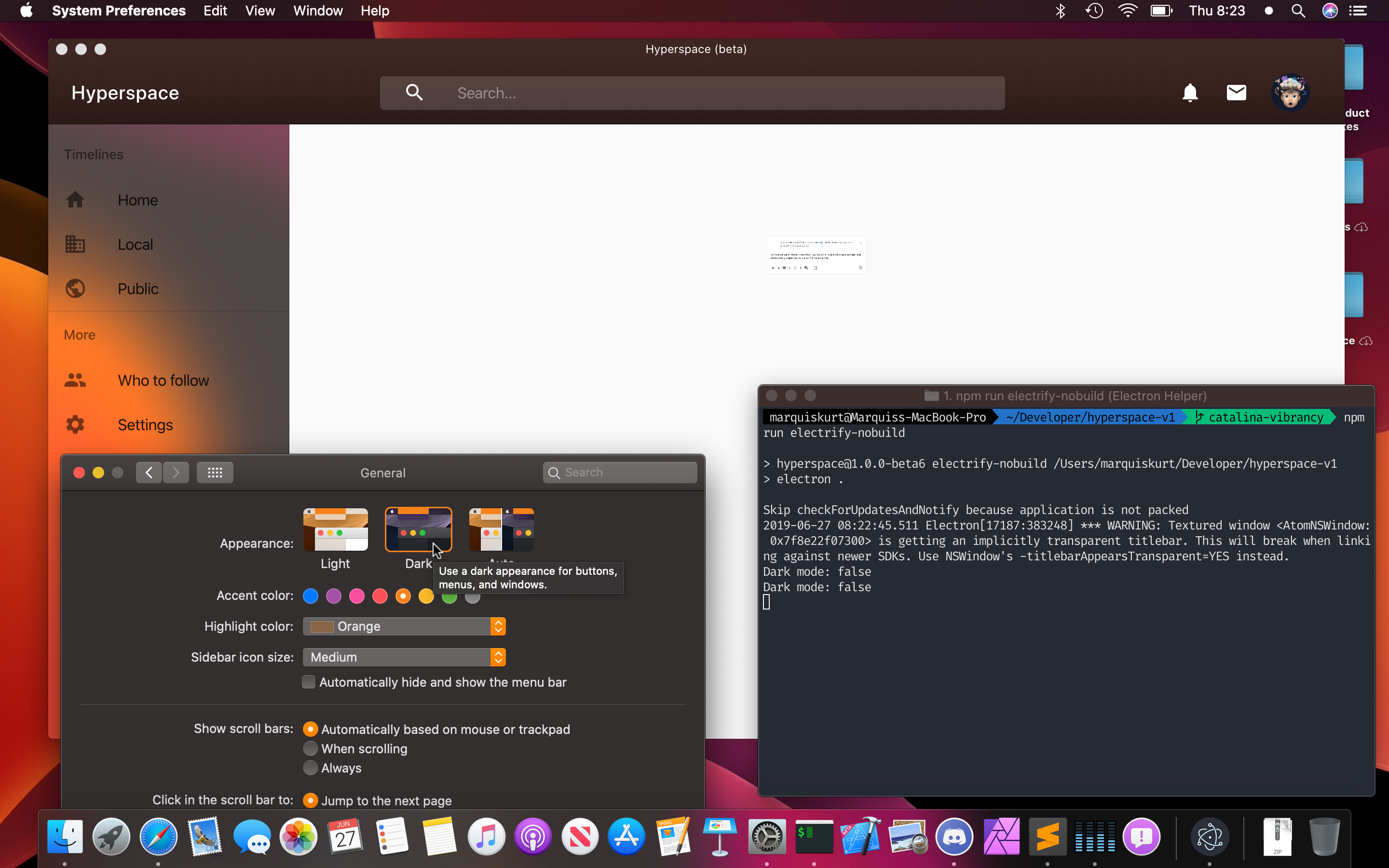1389x868 pixels.
Task: Click the Bluetooth icon in the menu bar
Action: pyautogui.click(x=1060, y=10)
